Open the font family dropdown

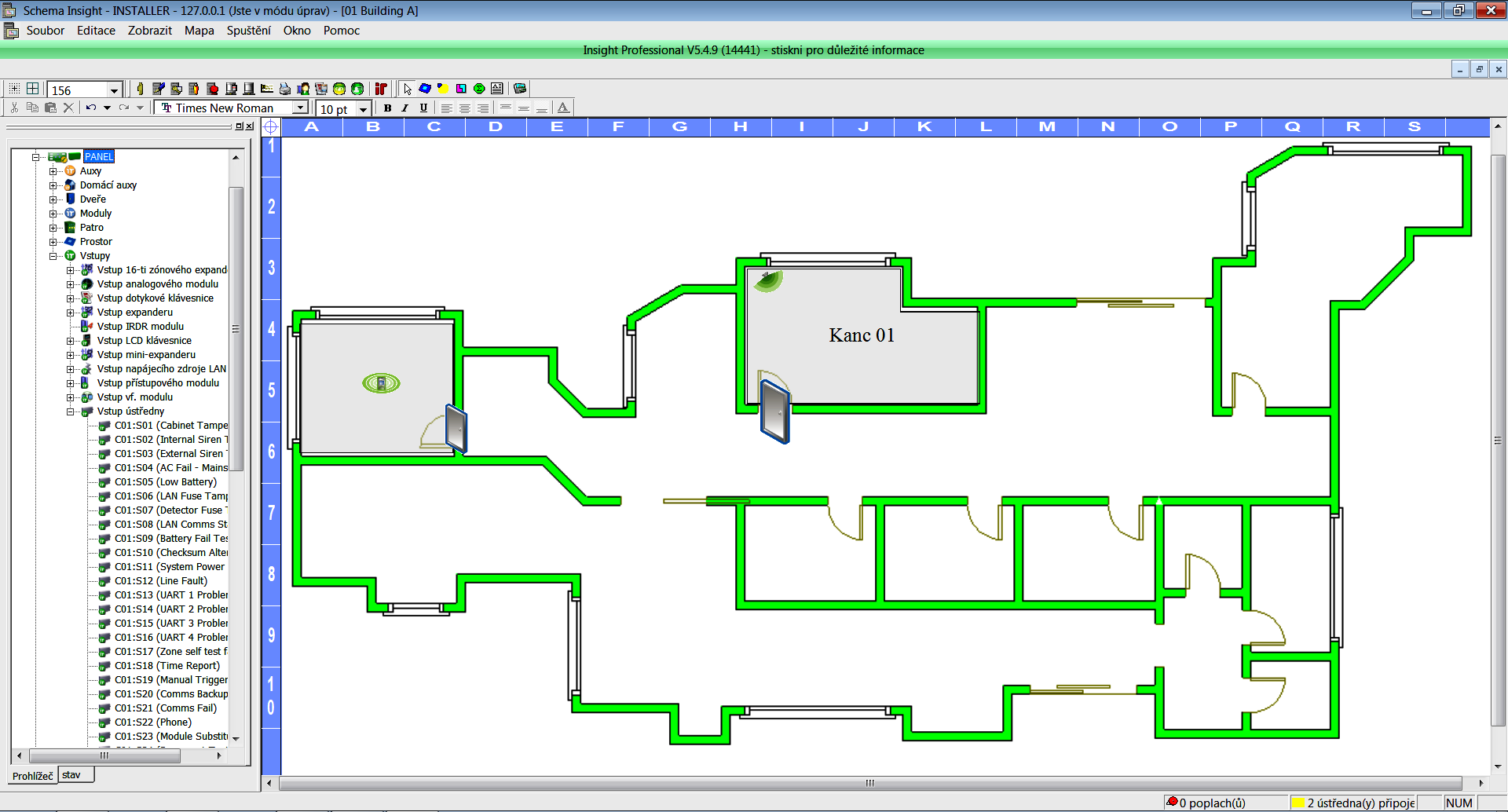301,108
